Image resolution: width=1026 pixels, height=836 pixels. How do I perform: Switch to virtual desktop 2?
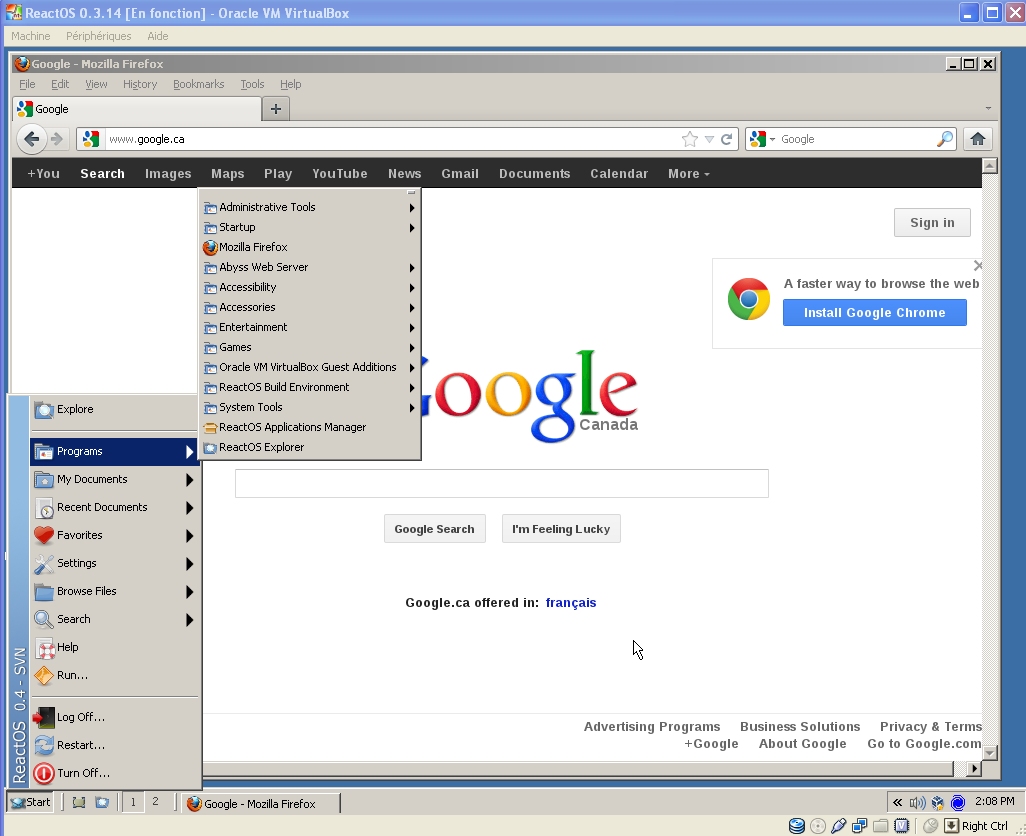155,802
